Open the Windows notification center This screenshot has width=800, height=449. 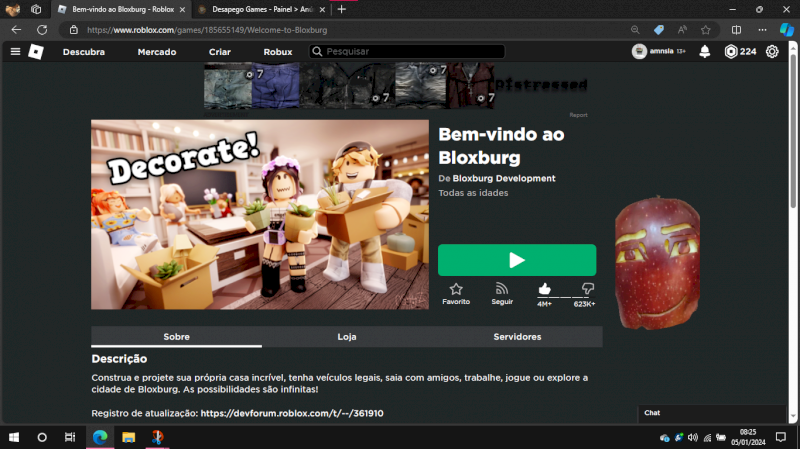point(781,437)
